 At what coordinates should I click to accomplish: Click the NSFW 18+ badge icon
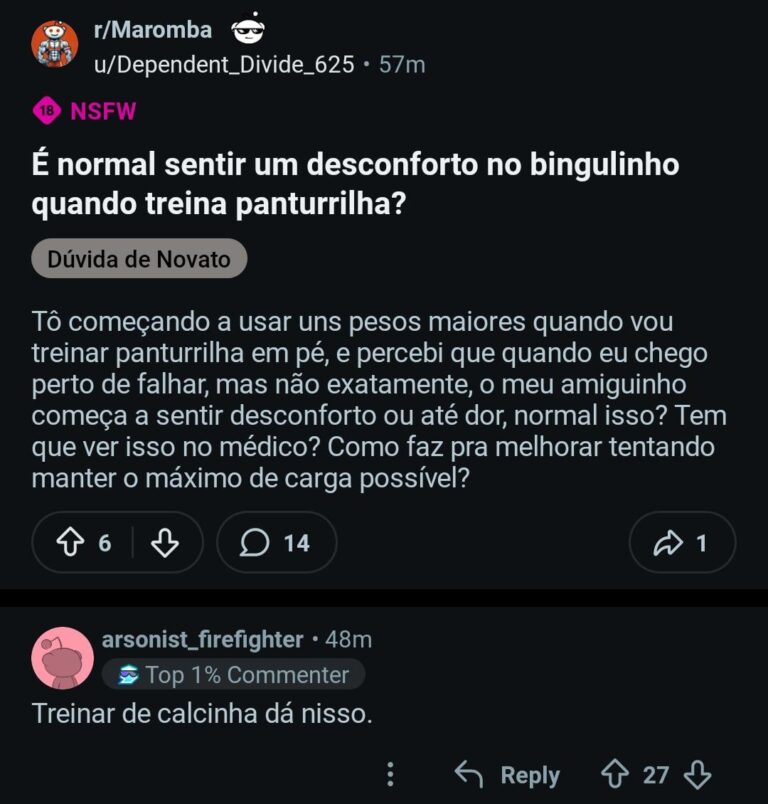[x=46, y=111]
